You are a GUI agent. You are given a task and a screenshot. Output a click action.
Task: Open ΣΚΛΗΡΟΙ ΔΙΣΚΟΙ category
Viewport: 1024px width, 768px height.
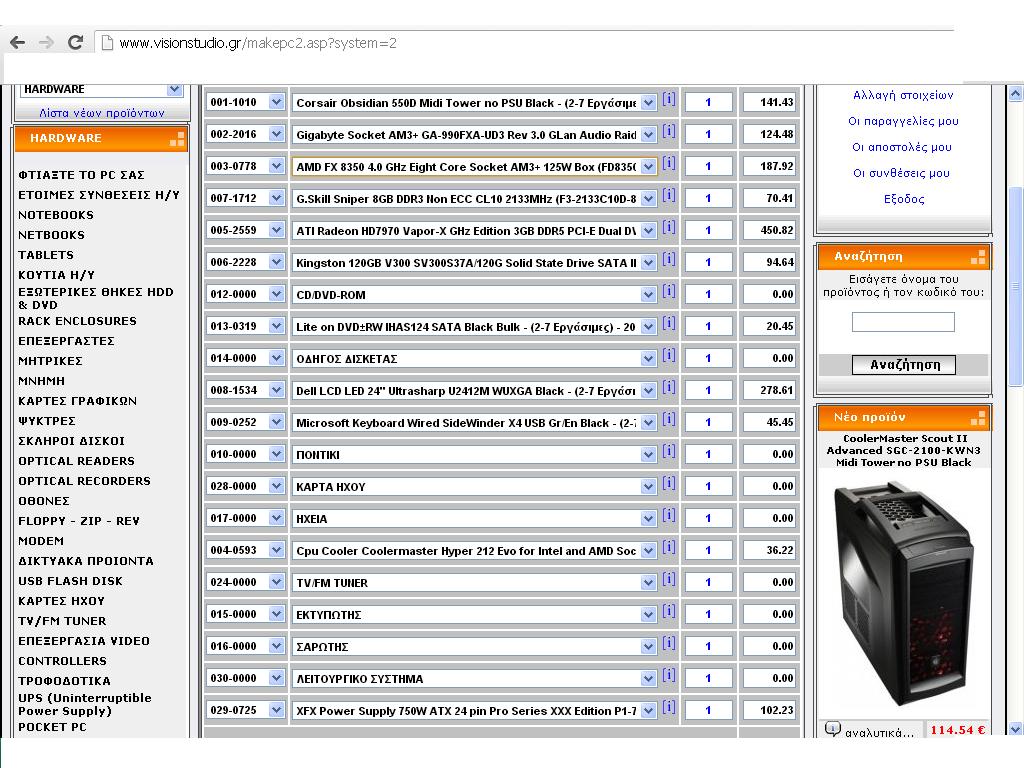click(72, 441)
